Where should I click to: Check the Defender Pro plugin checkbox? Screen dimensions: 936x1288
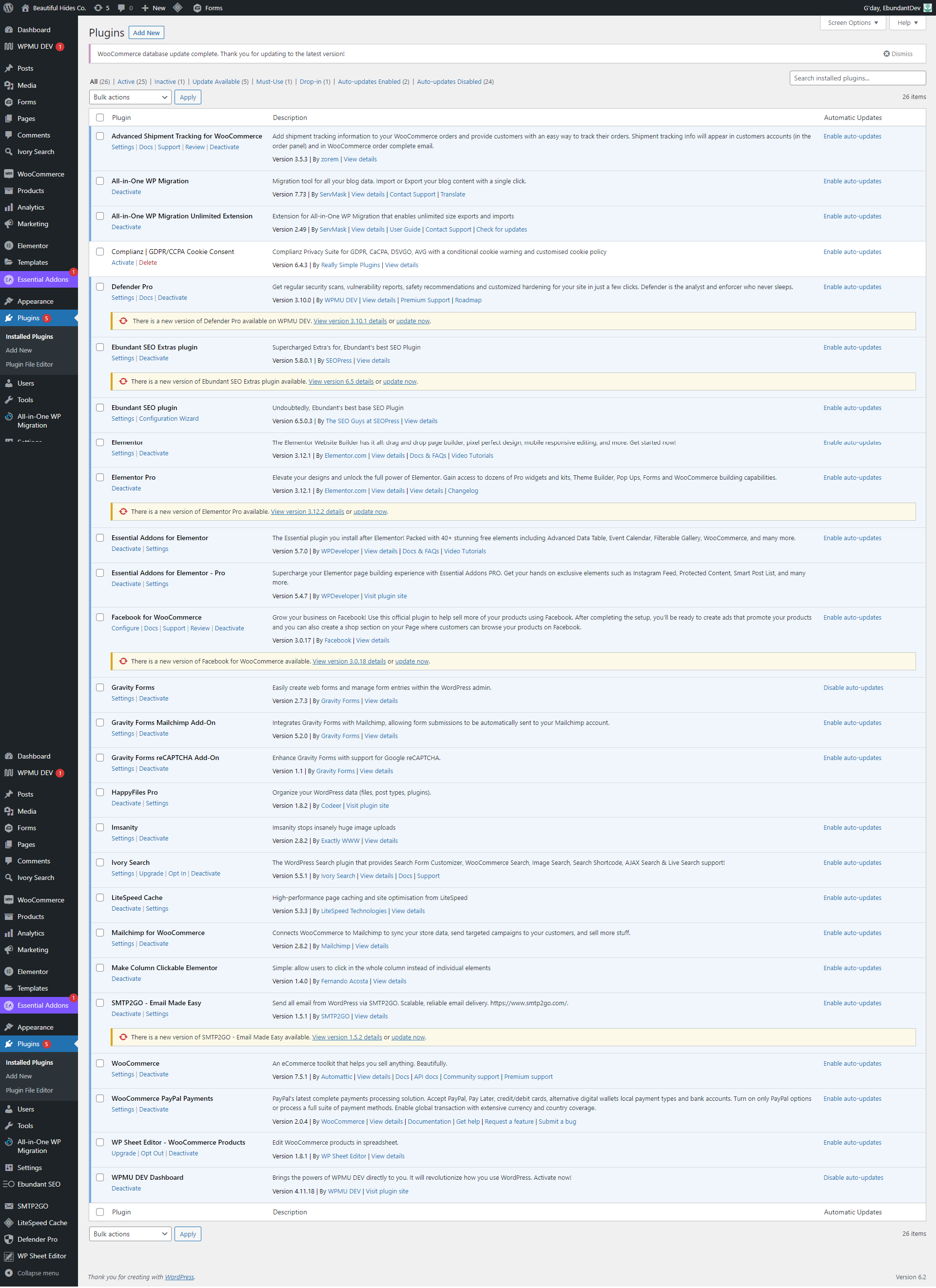100,287
